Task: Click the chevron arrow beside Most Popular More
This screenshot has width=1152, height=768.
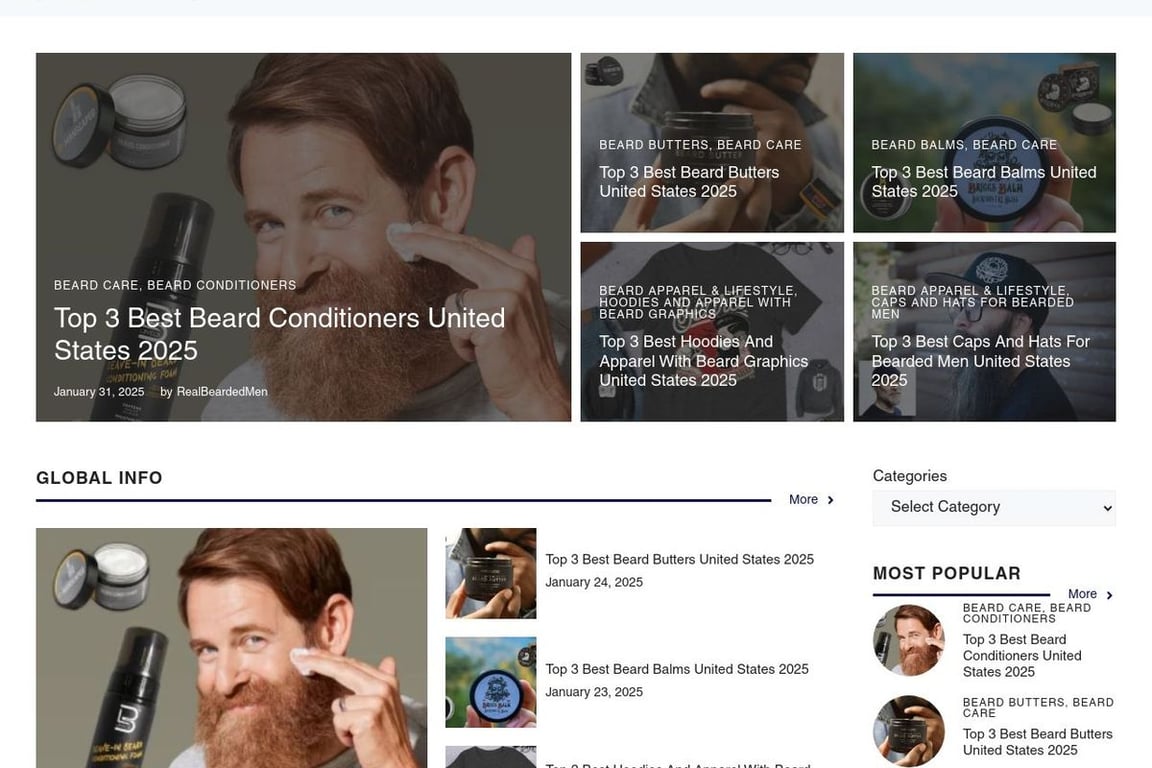Action: pyautogui.click(x=1109, y=595)
